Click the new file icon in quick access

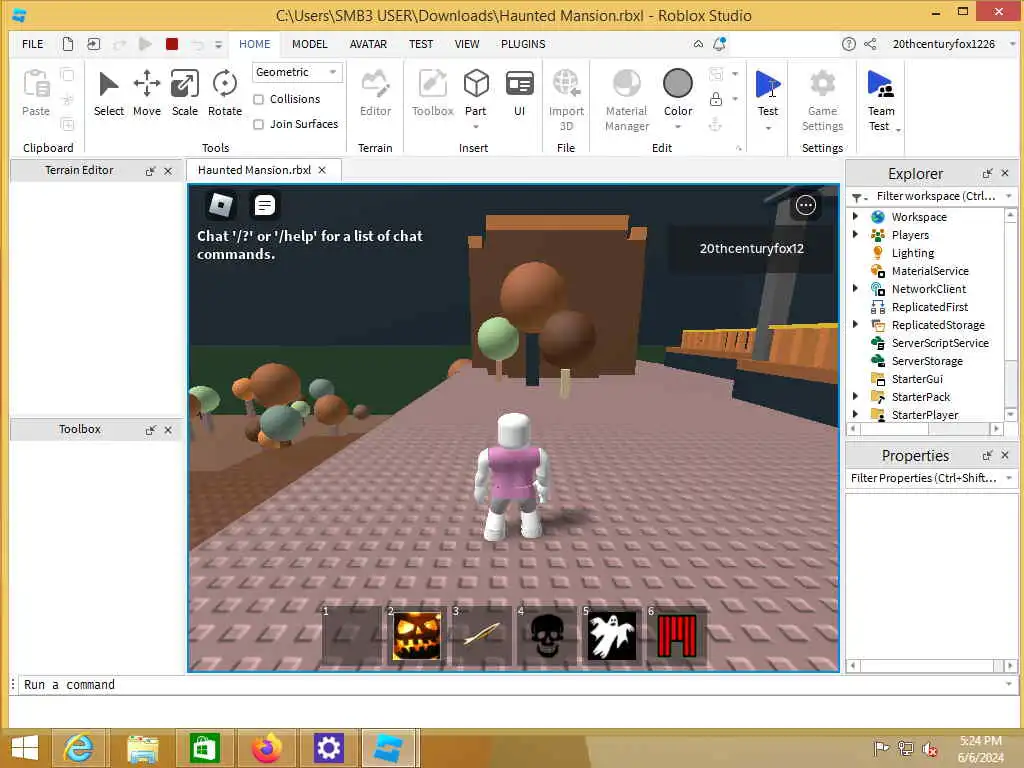click(x=68, y=44)
